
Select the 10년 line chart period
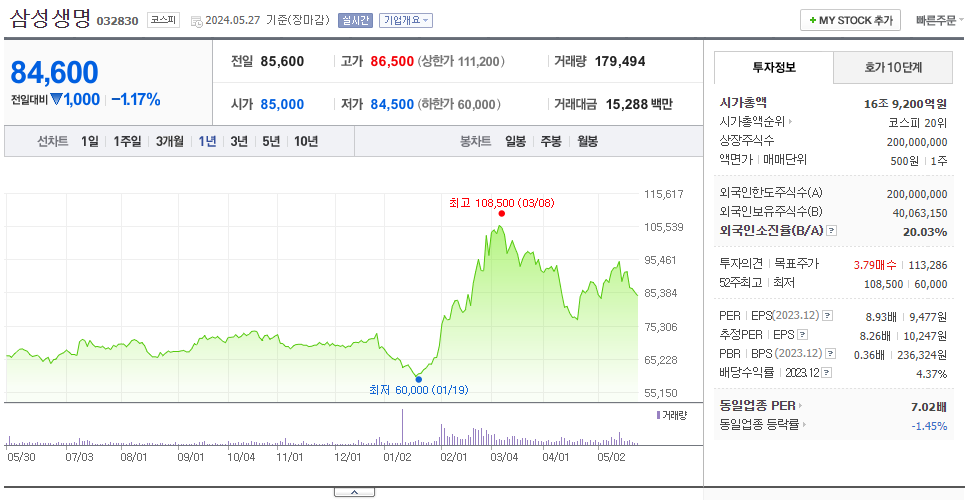point(306,141)
